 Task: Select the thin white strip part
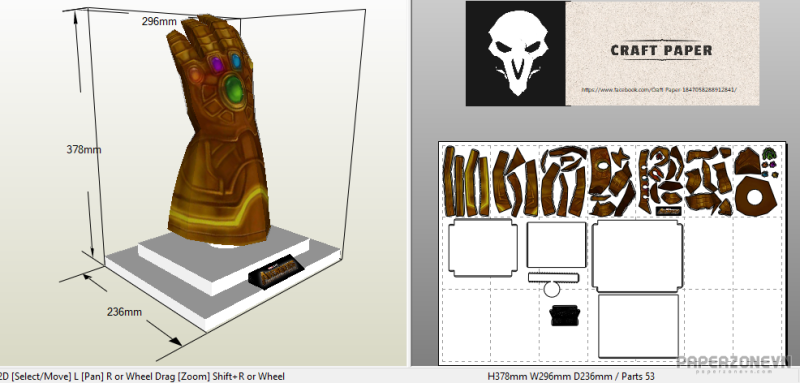[553, 277]
